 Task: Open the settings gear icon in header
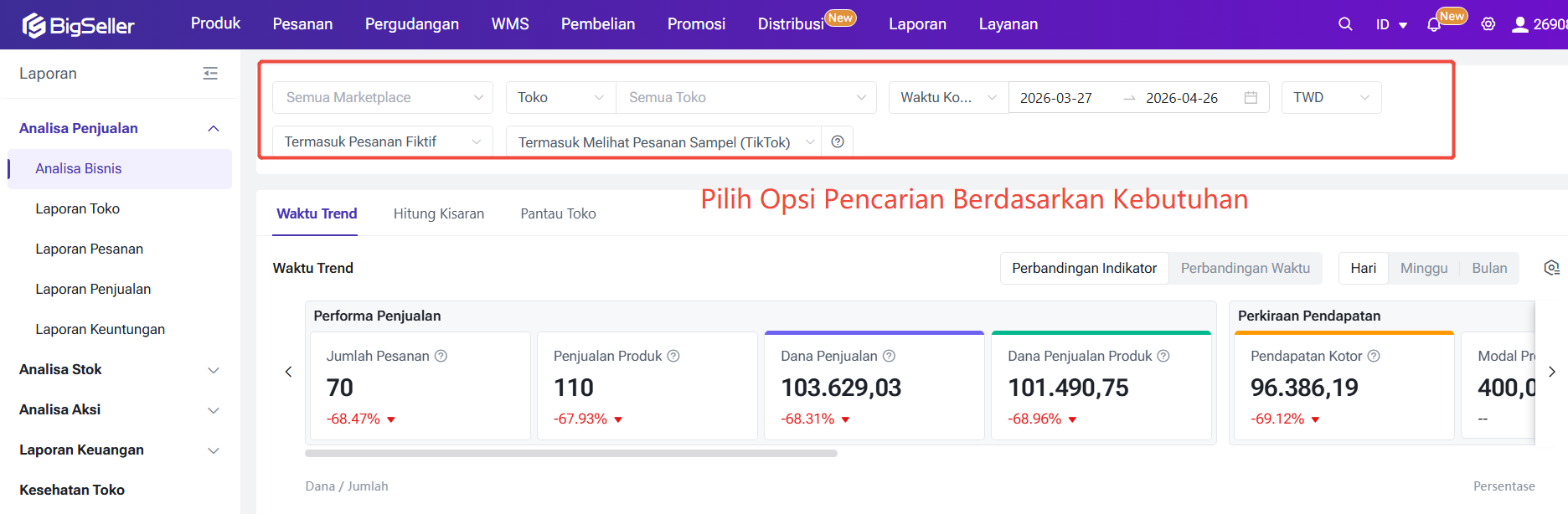[1488, 24]
